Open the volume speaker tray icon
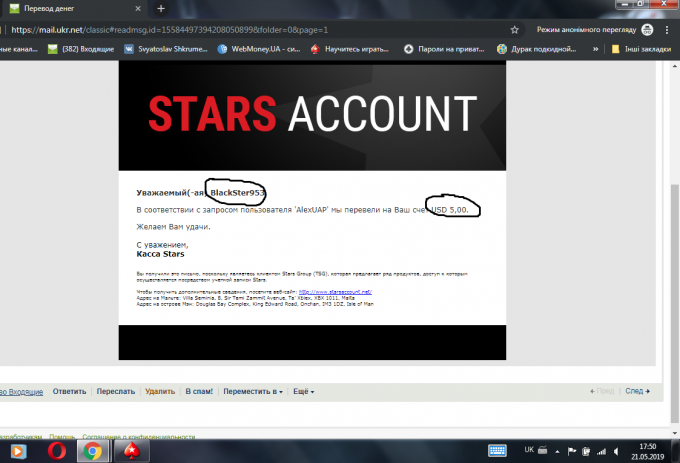Viewport: 680px width, 463px height. click(616, 452)
